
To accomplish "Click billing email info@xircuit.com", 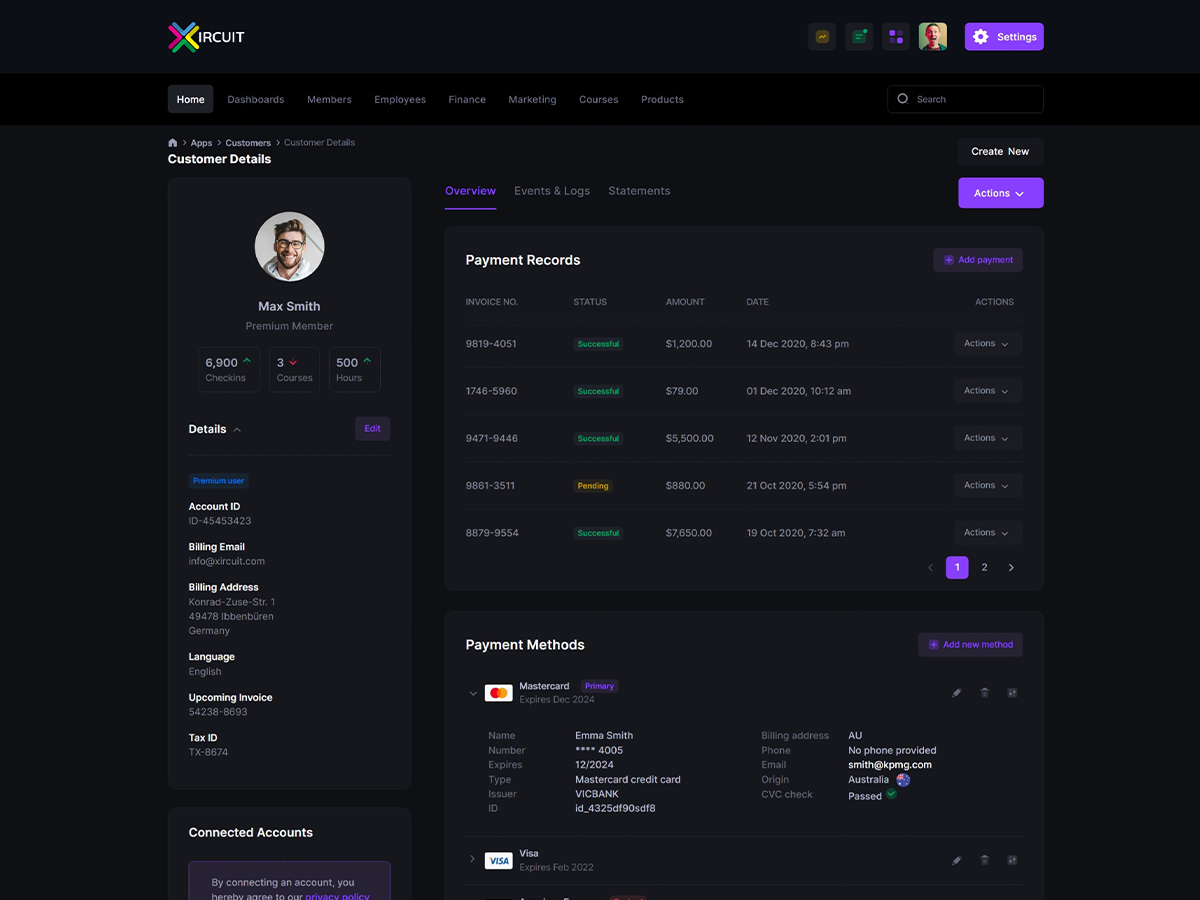I will coord(227,562).
